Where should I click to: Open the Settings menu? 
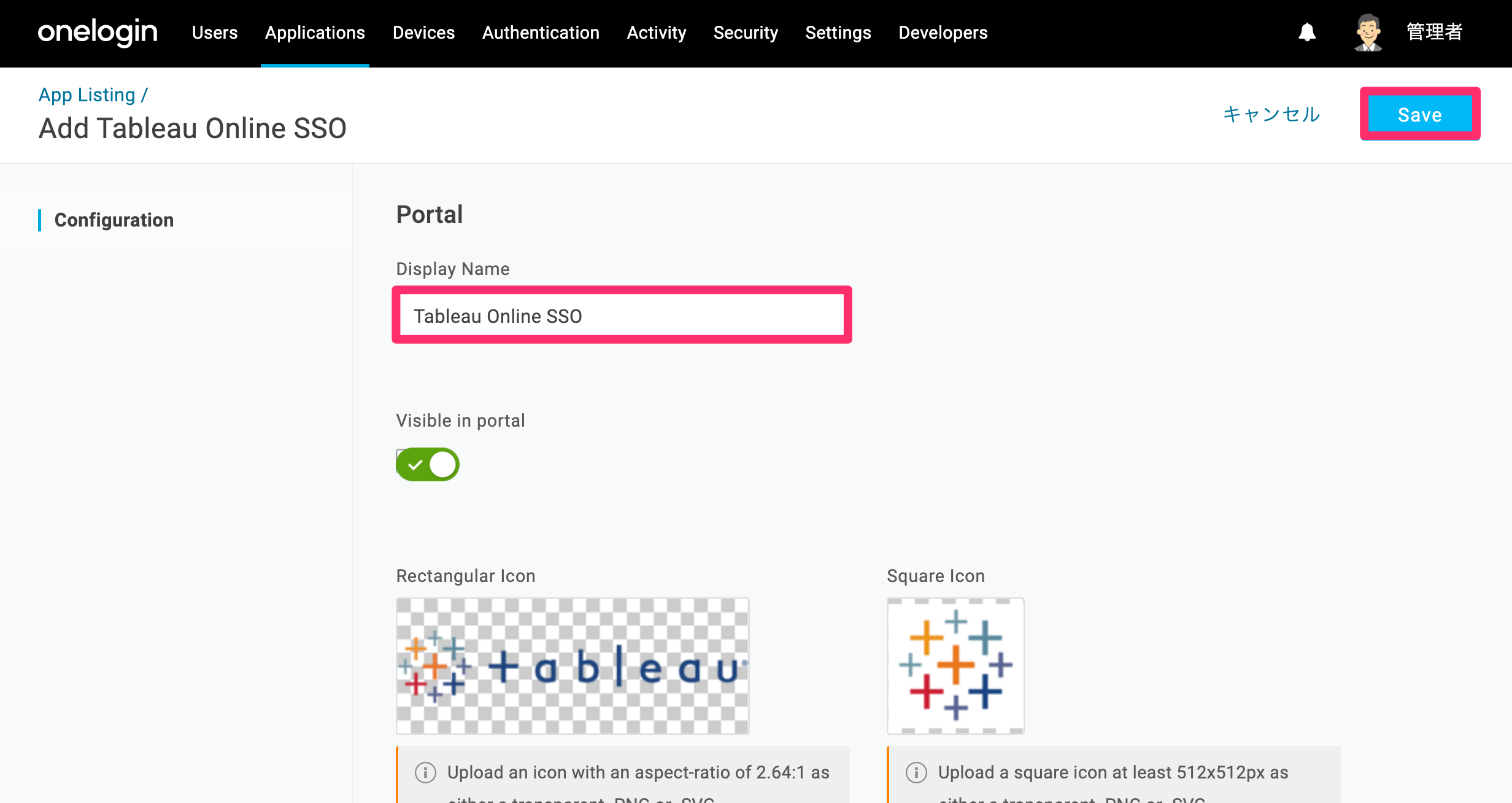coord(838,33)
